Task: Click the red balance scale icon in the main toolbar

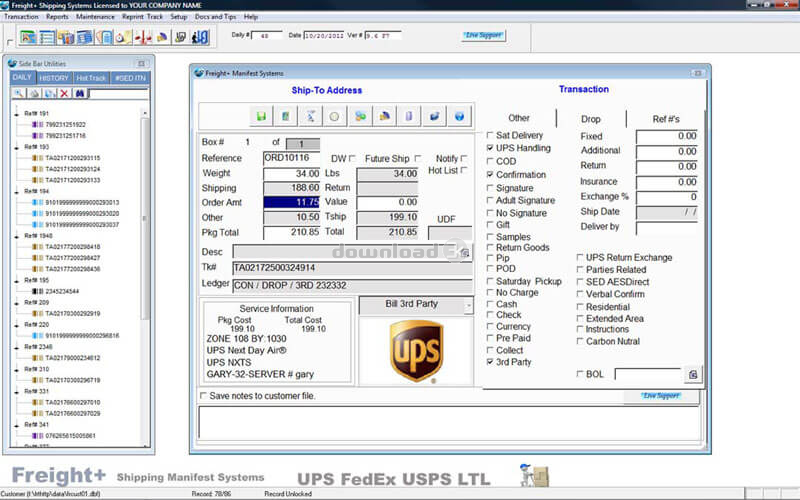Action: [143, 37]
